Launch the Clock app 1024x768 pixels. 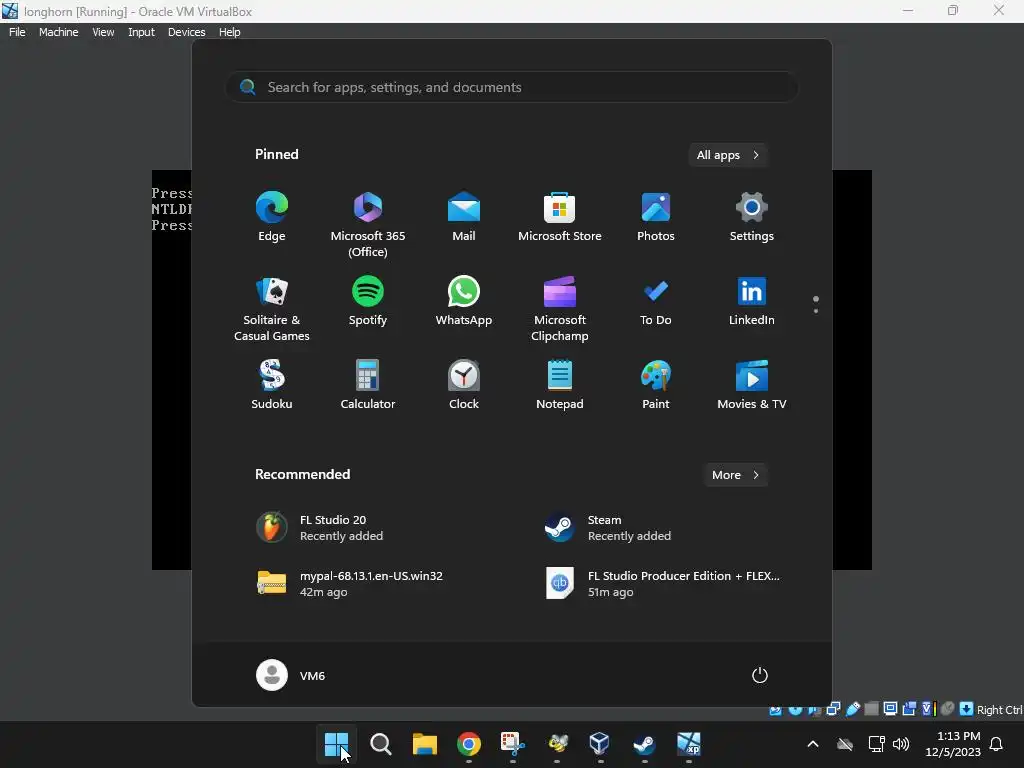[464, 385]
